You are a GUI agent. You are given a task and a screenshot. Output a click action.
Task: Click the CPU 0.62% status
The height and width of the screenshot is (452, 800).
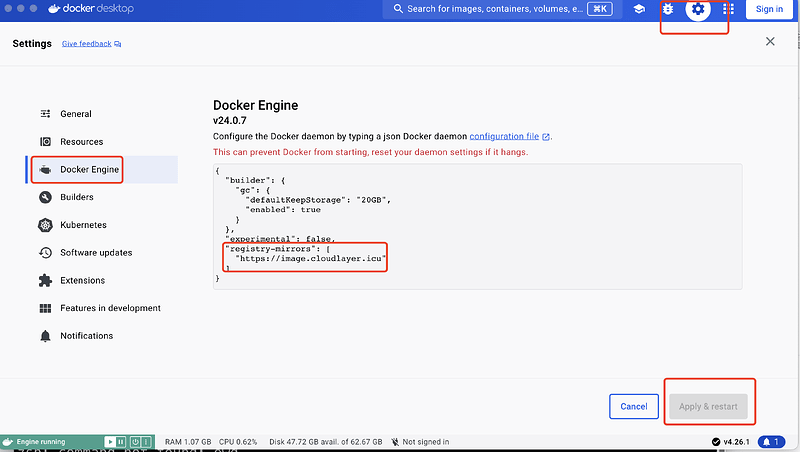(238, 442)
